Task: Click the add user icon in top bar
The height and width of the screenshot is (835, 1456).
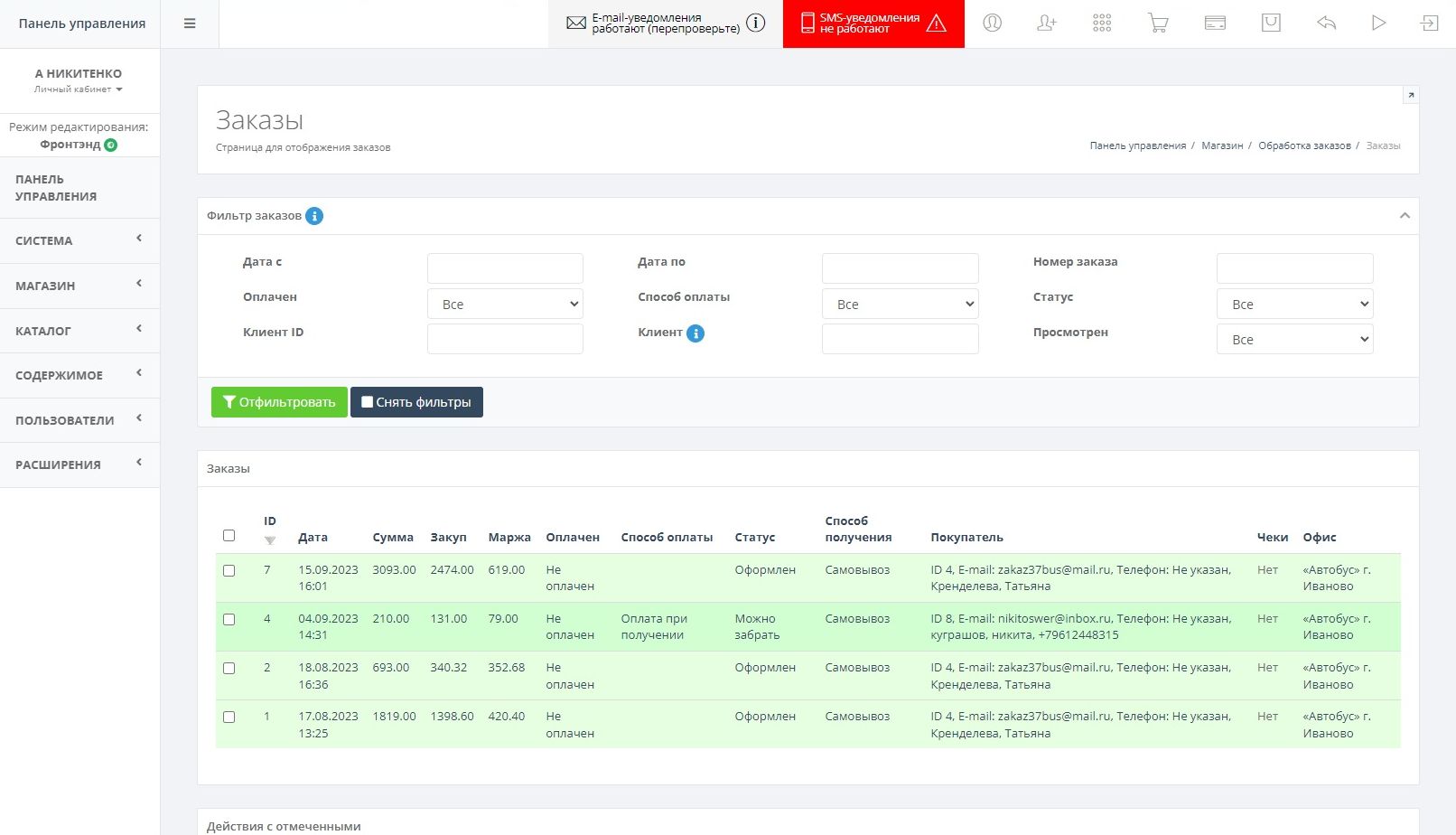Action: 1047,23
